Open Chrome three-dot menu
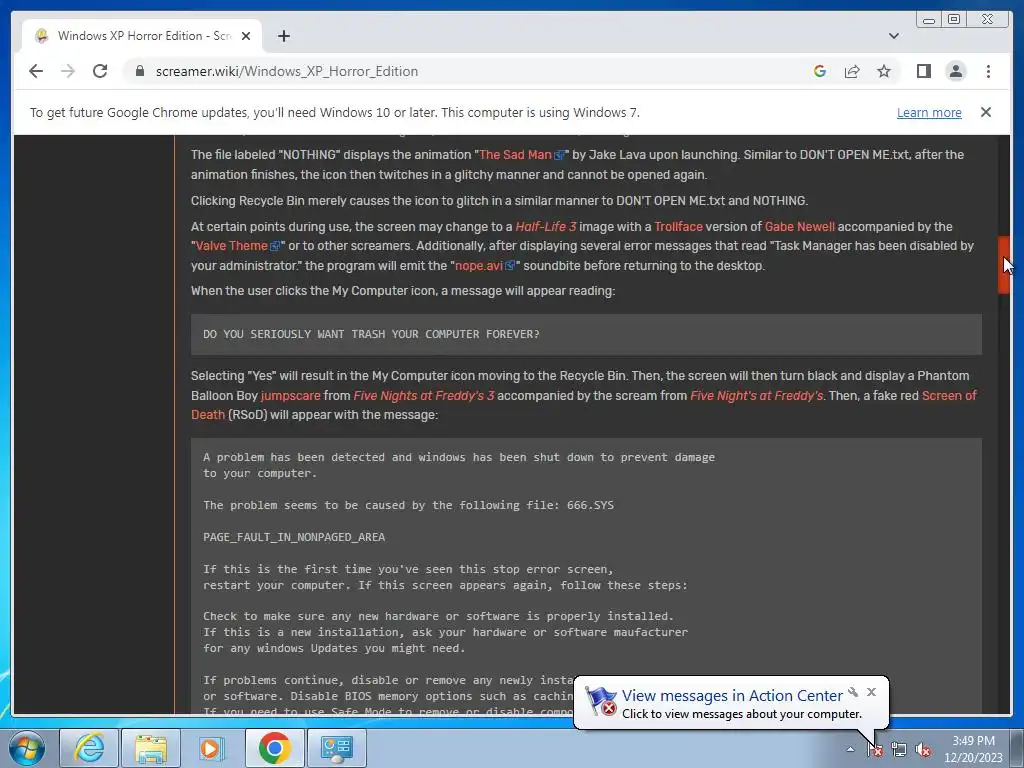The height and width of the screenshot is (768, 1024). pos(988,71)
